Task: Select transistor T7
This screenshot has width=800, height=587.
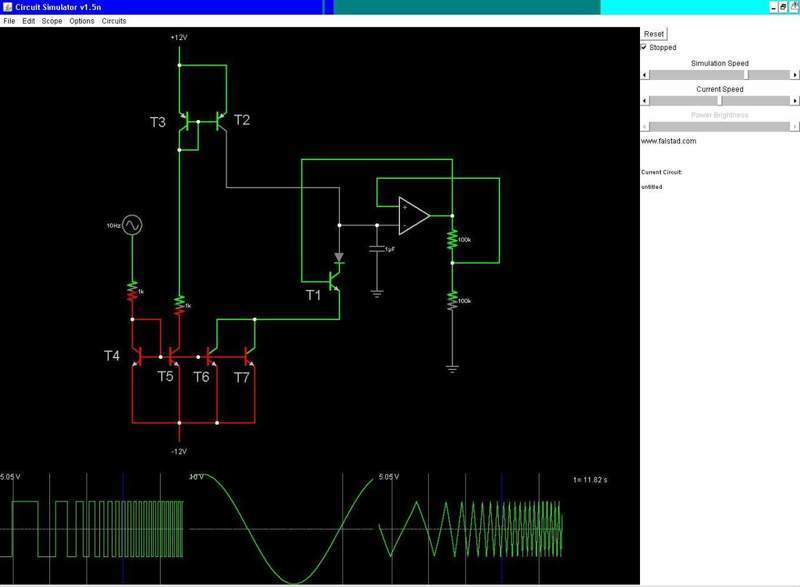Action: (249, 356)
